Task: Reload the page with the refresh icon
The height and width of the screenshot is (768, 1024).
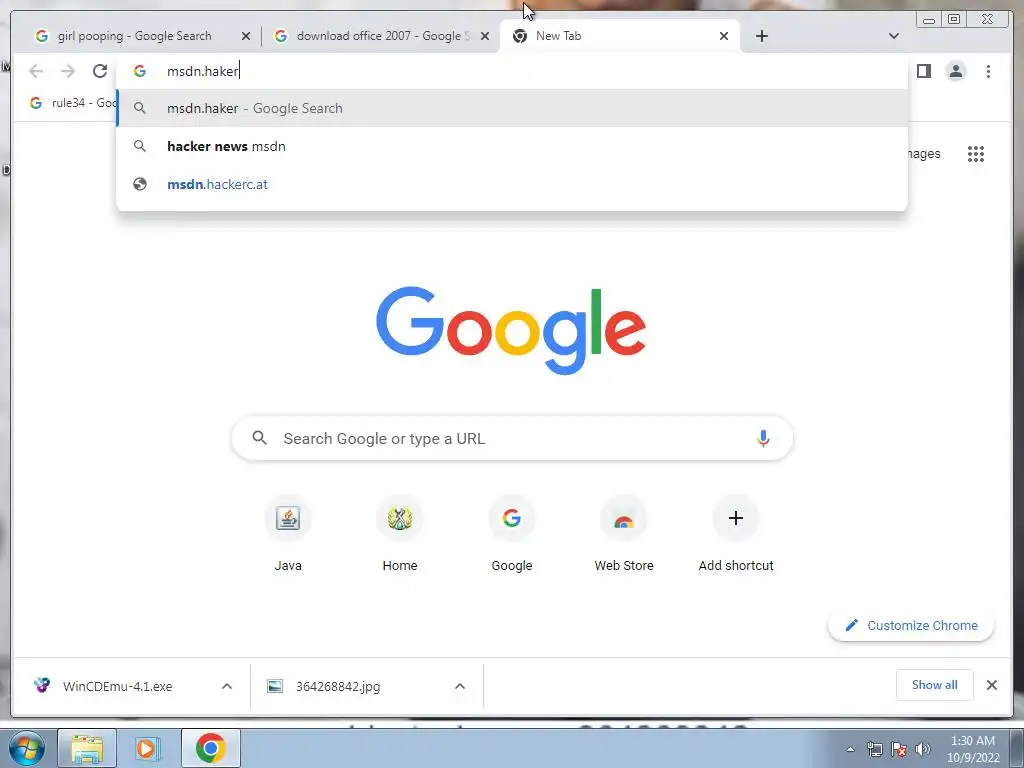Action: (100, 71)
